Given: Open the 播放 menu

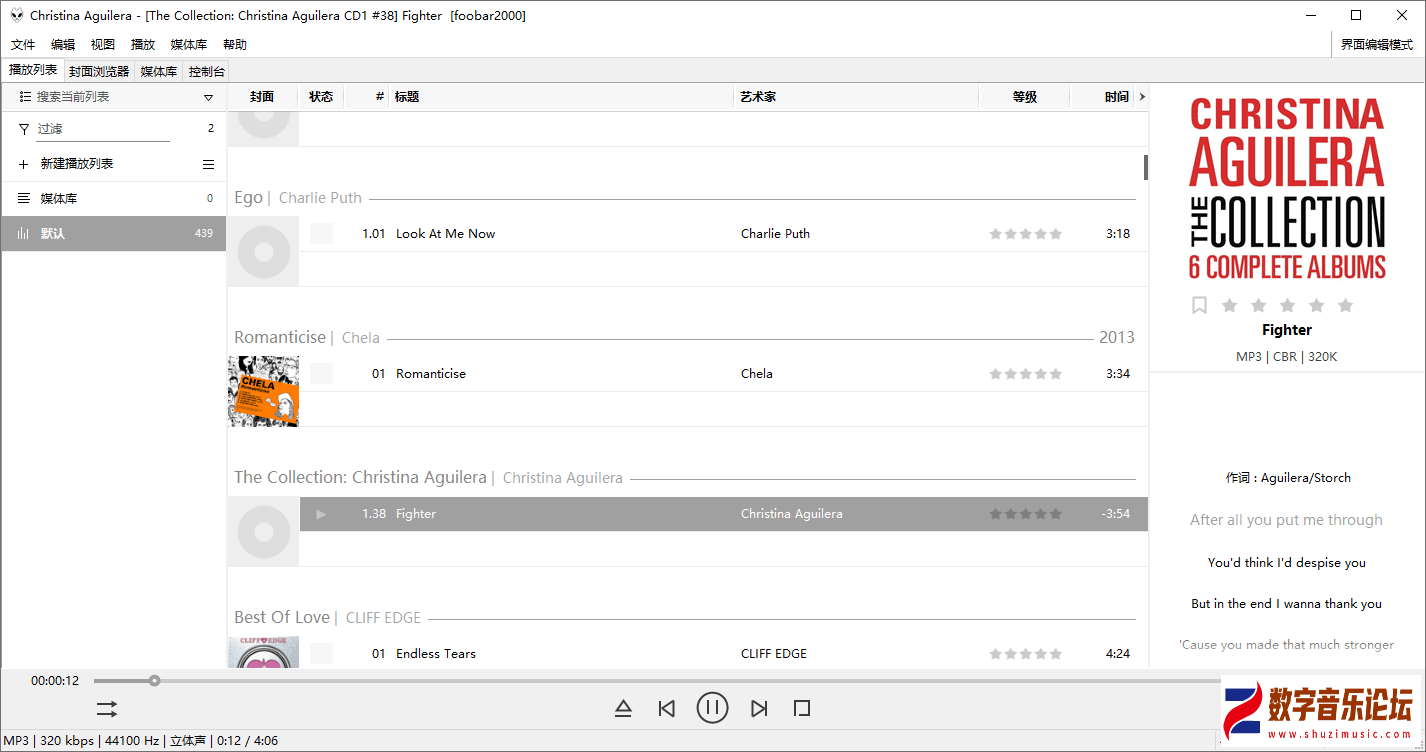Looking at the screenshot, I should click(143, 45).
